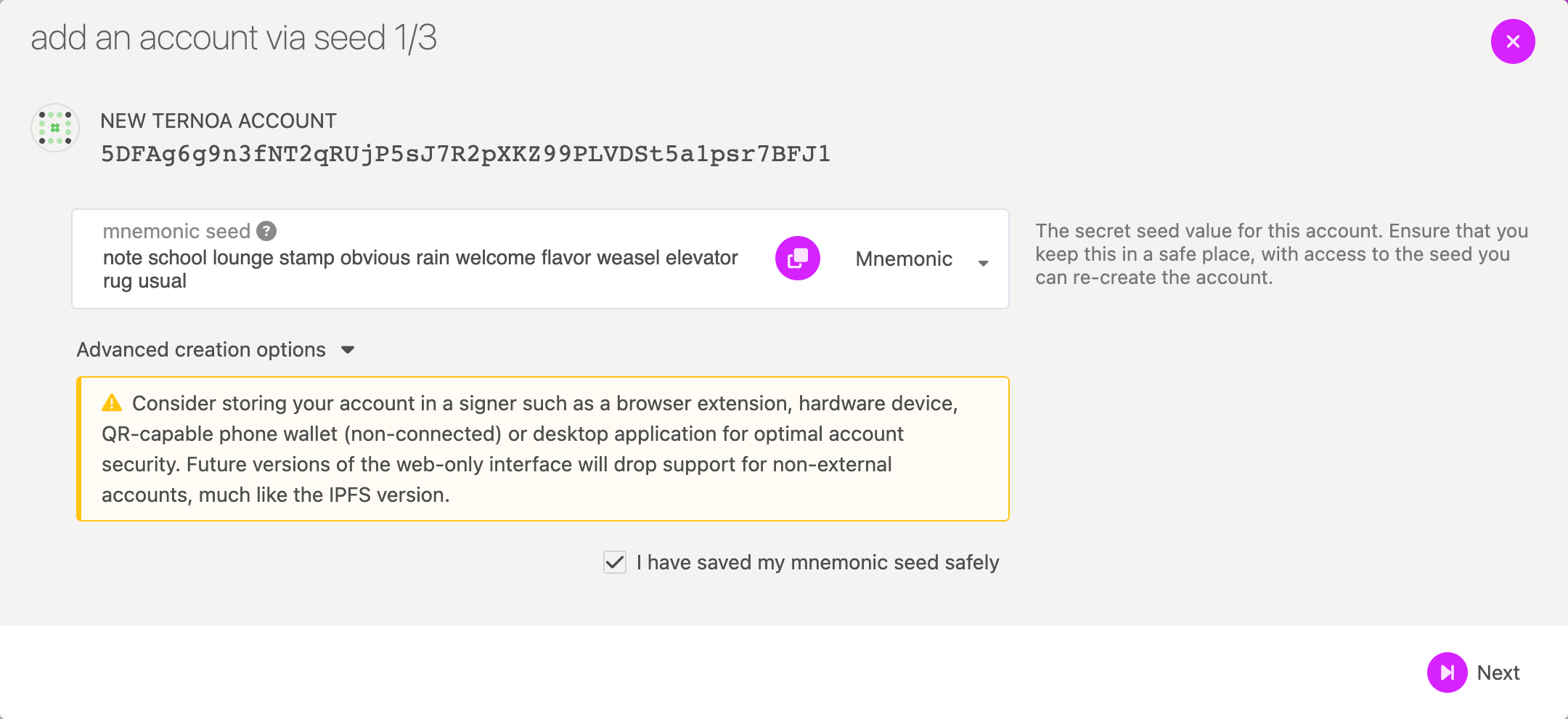Copy the mnemonic seed to clipboard
This screenshot has width=1568, height=719.
point(798,258)
